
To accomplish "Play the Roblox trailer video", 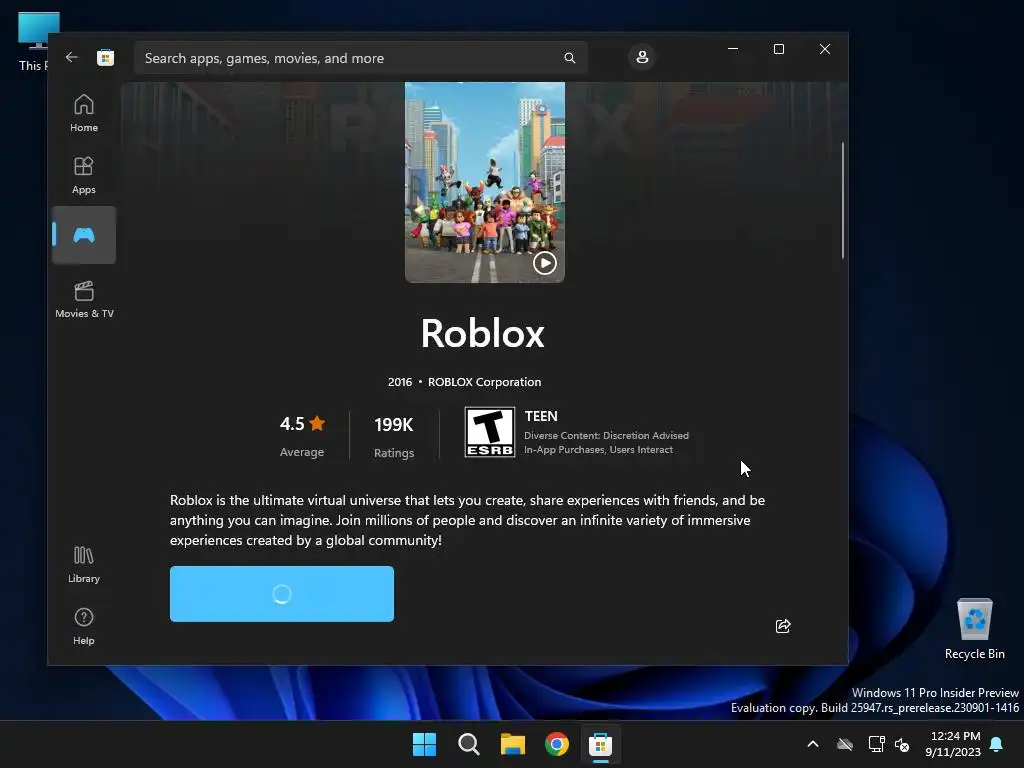I will (x=545, y=263).
